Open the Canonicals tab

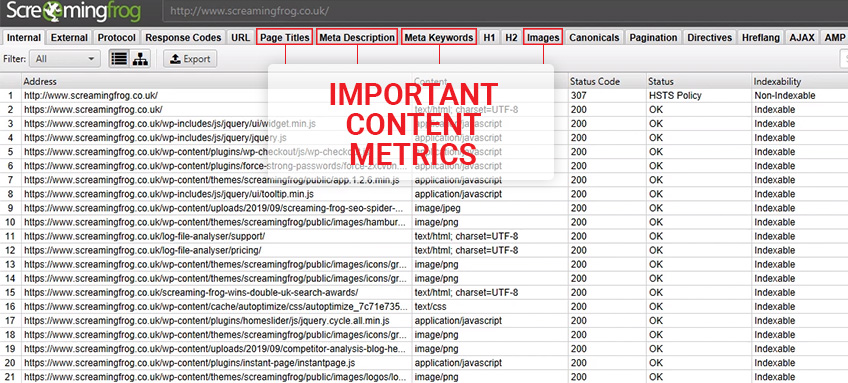click(594, 37)
